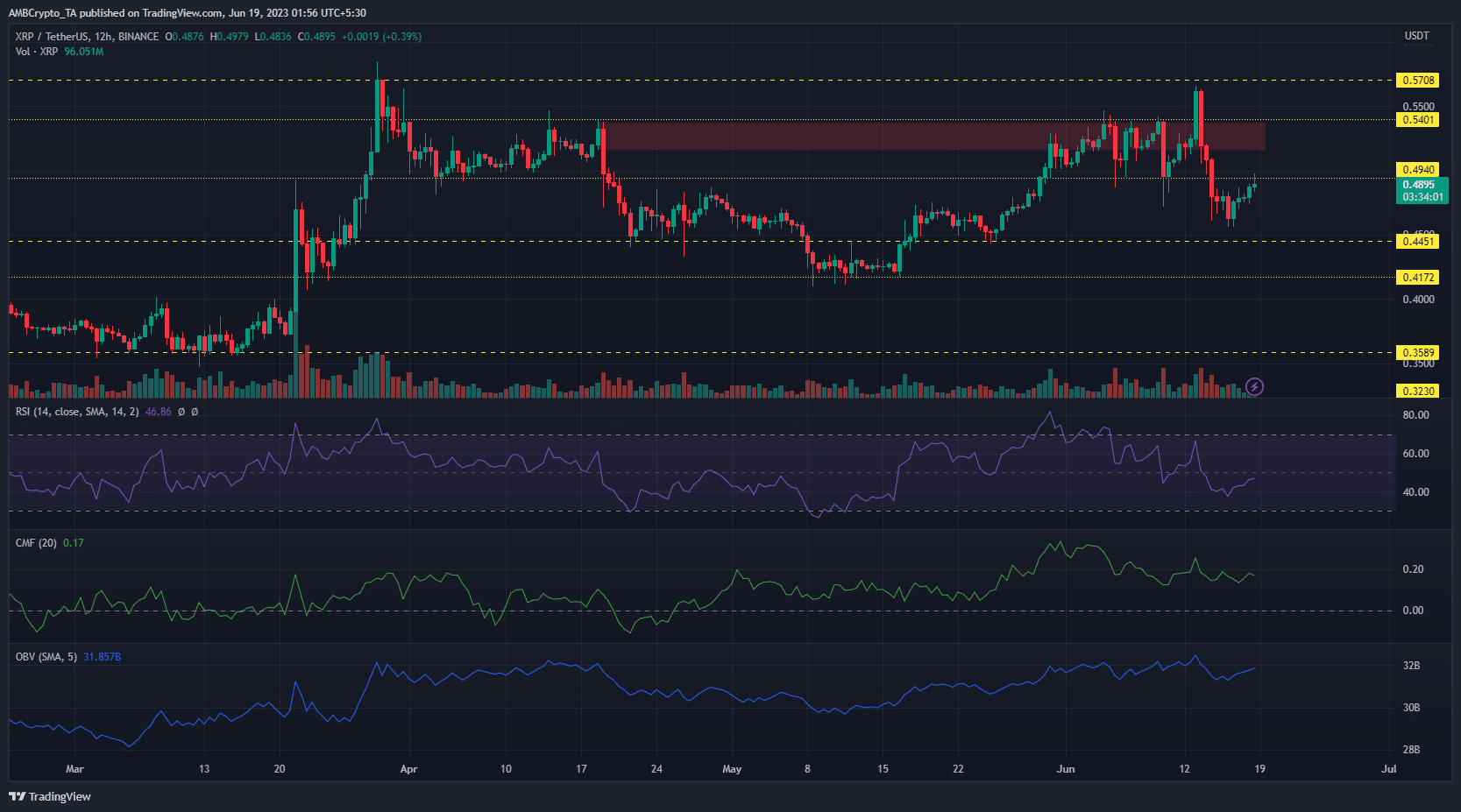Click the published header text by AMBCrypto_TA
Viewport: 1461px width, 812px height.
[188, 13]
